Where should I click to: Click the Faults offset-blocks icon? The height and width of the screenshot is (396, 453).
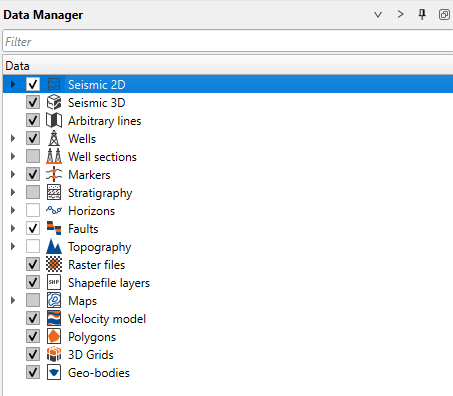(54, 228)
